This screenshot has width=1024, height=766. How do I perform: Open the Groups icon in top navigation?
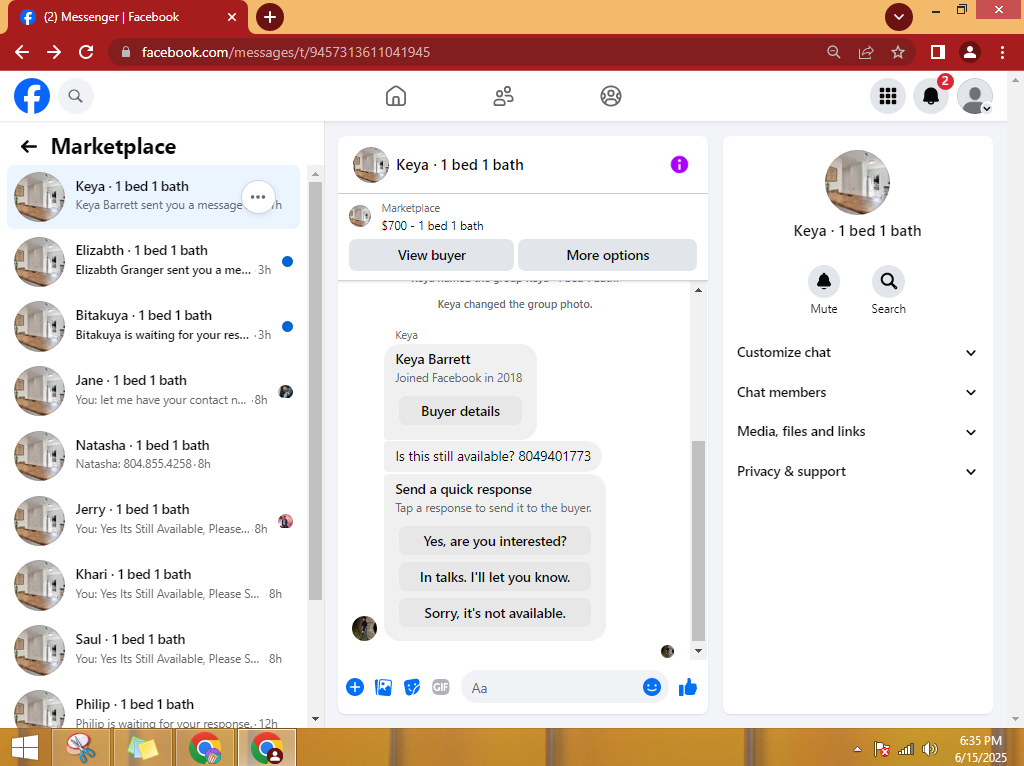[x=611, y=96]
